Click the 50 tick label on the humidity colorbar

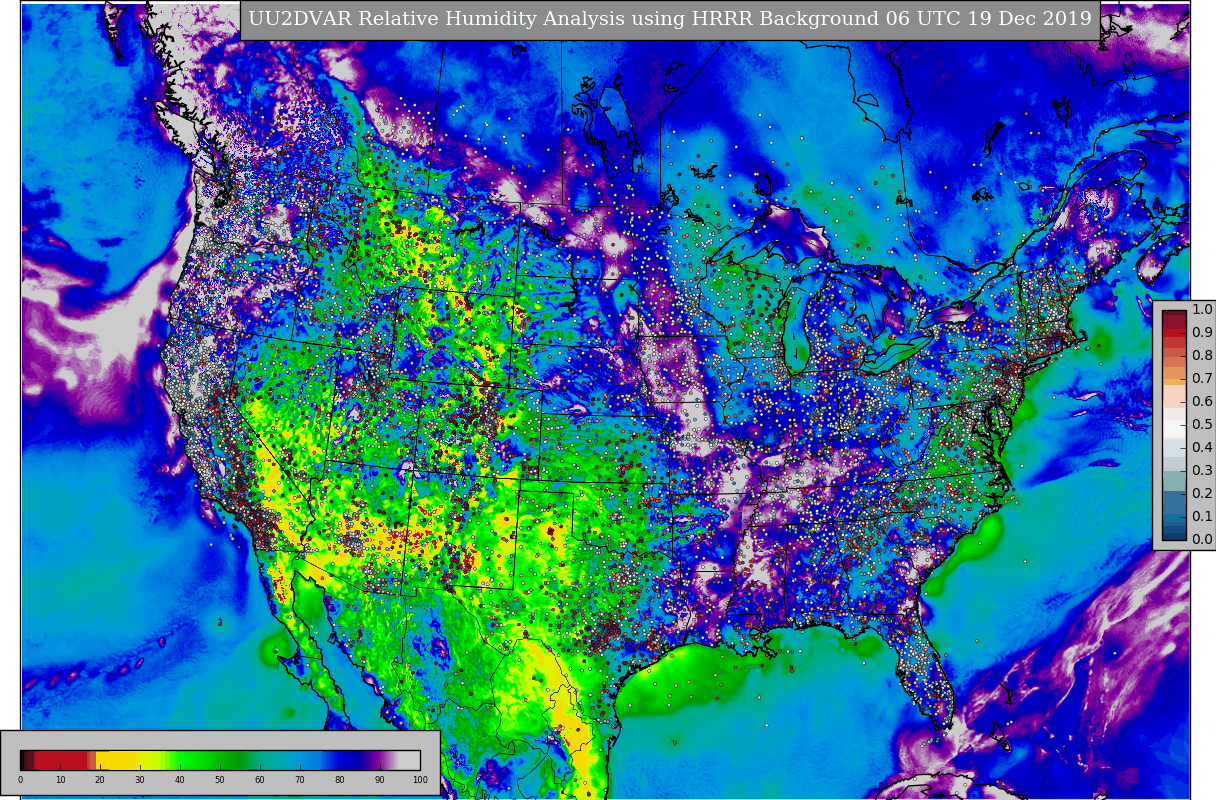point(220,780)
